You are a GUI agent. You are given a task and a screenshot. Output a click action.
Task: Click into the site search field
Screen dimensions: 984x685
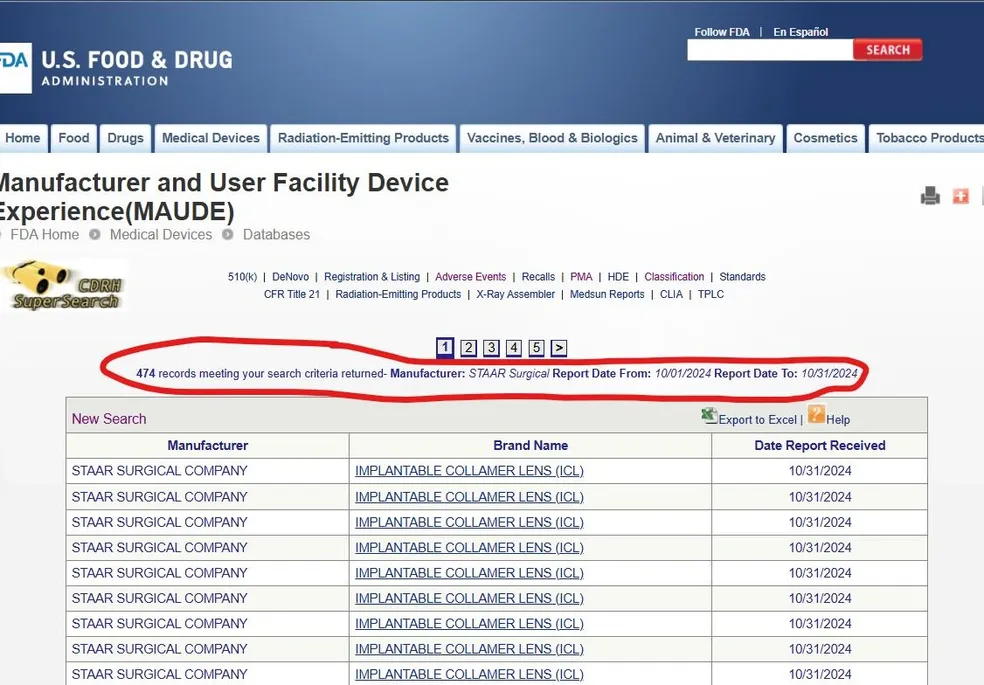pyautogui.click(x=769, y=50)
